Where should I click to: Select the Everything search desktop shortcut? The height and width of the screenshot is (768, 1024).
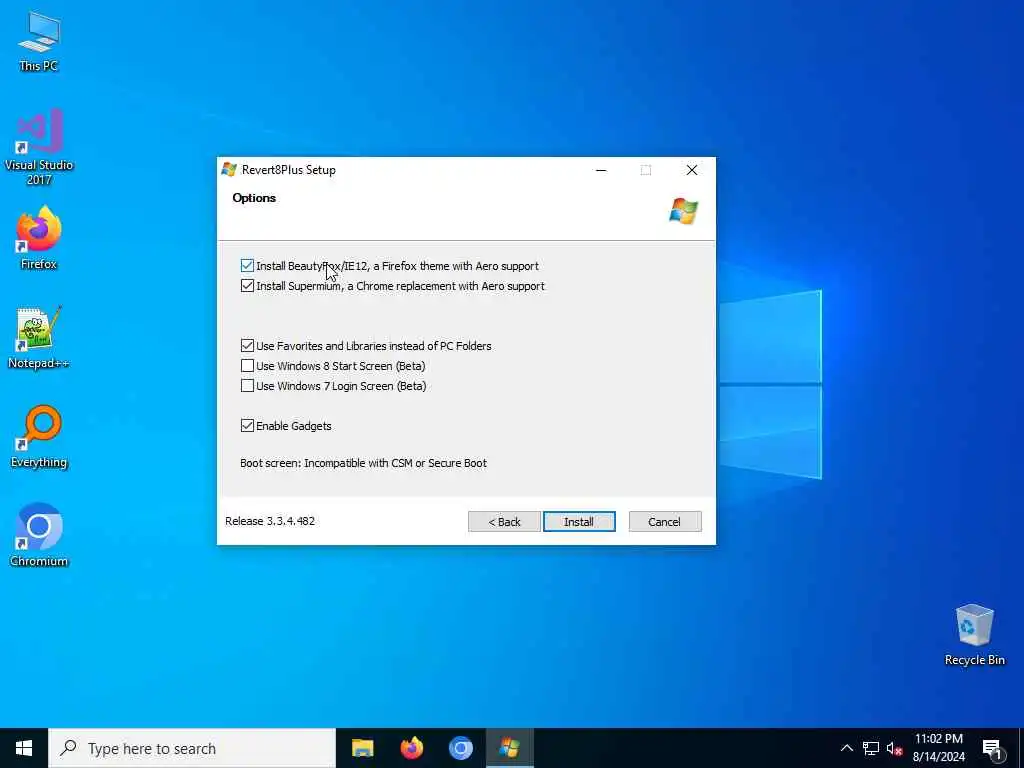coord(39,437)
